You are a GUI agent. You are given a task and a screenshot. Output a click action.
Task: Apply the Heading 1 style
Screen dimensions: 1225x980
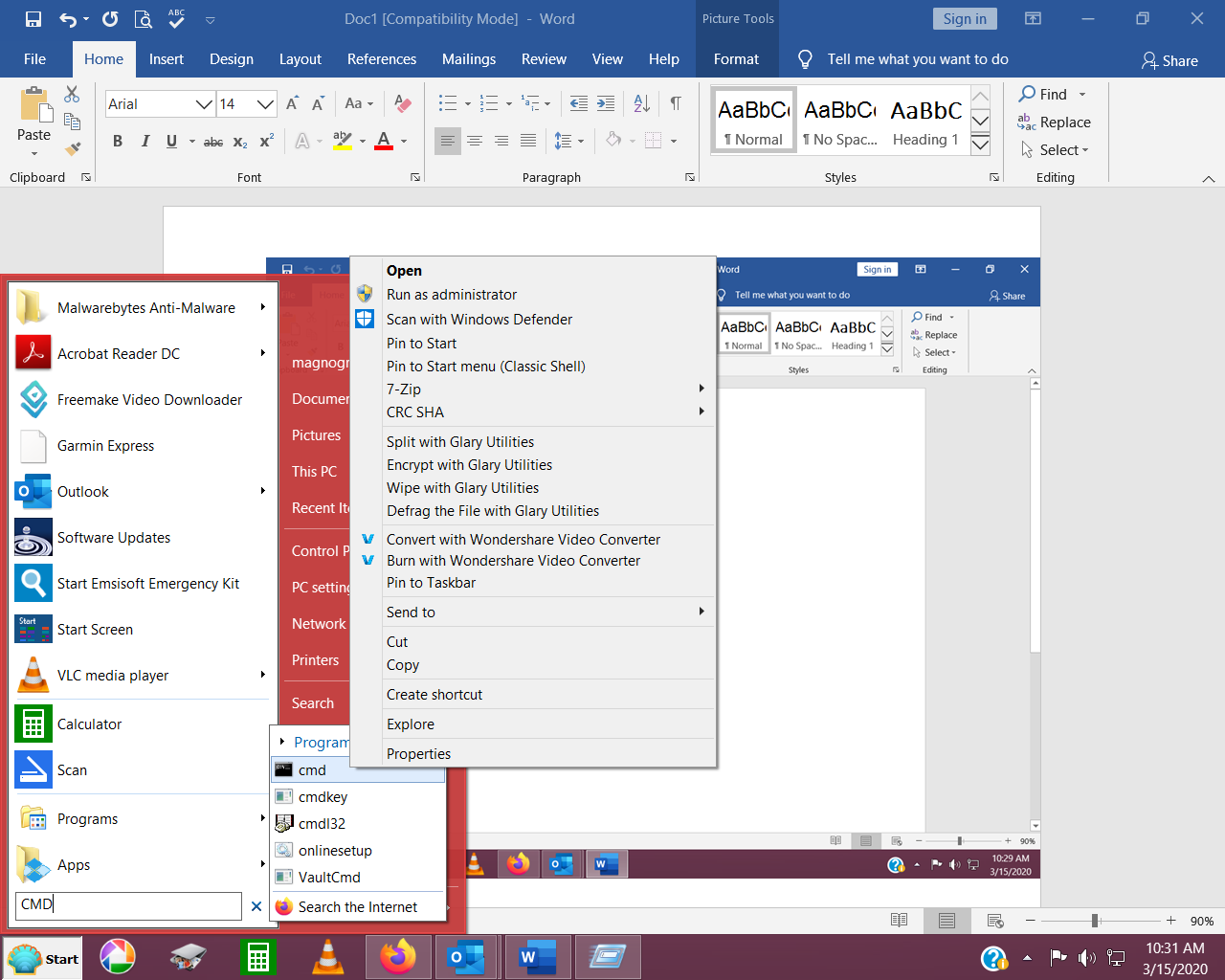coord(924,121)
